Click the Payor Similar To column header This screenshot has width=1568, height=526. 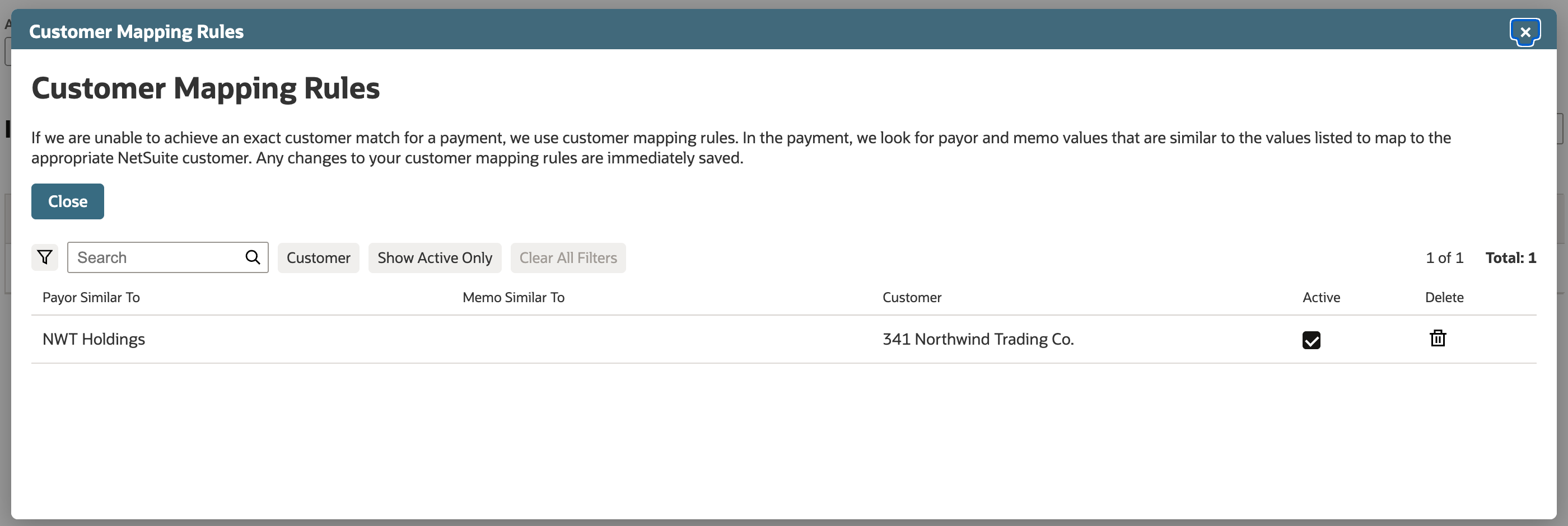(x=91, y=297)
